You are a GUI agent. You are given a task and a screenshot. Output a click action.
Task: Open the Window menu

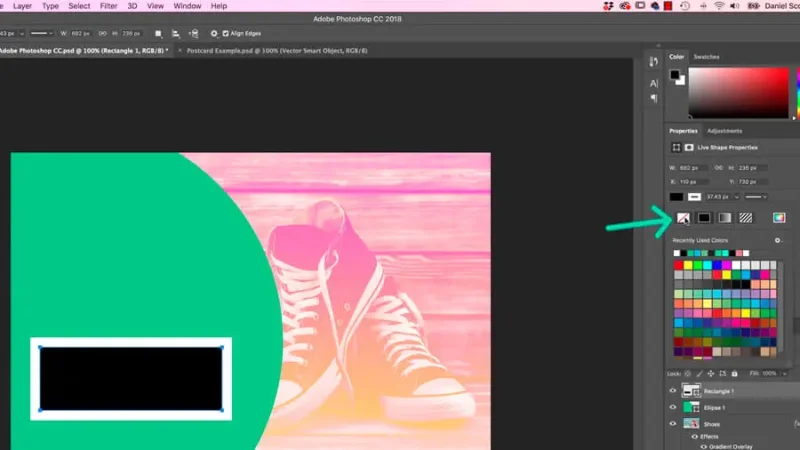tap(187, 6)
